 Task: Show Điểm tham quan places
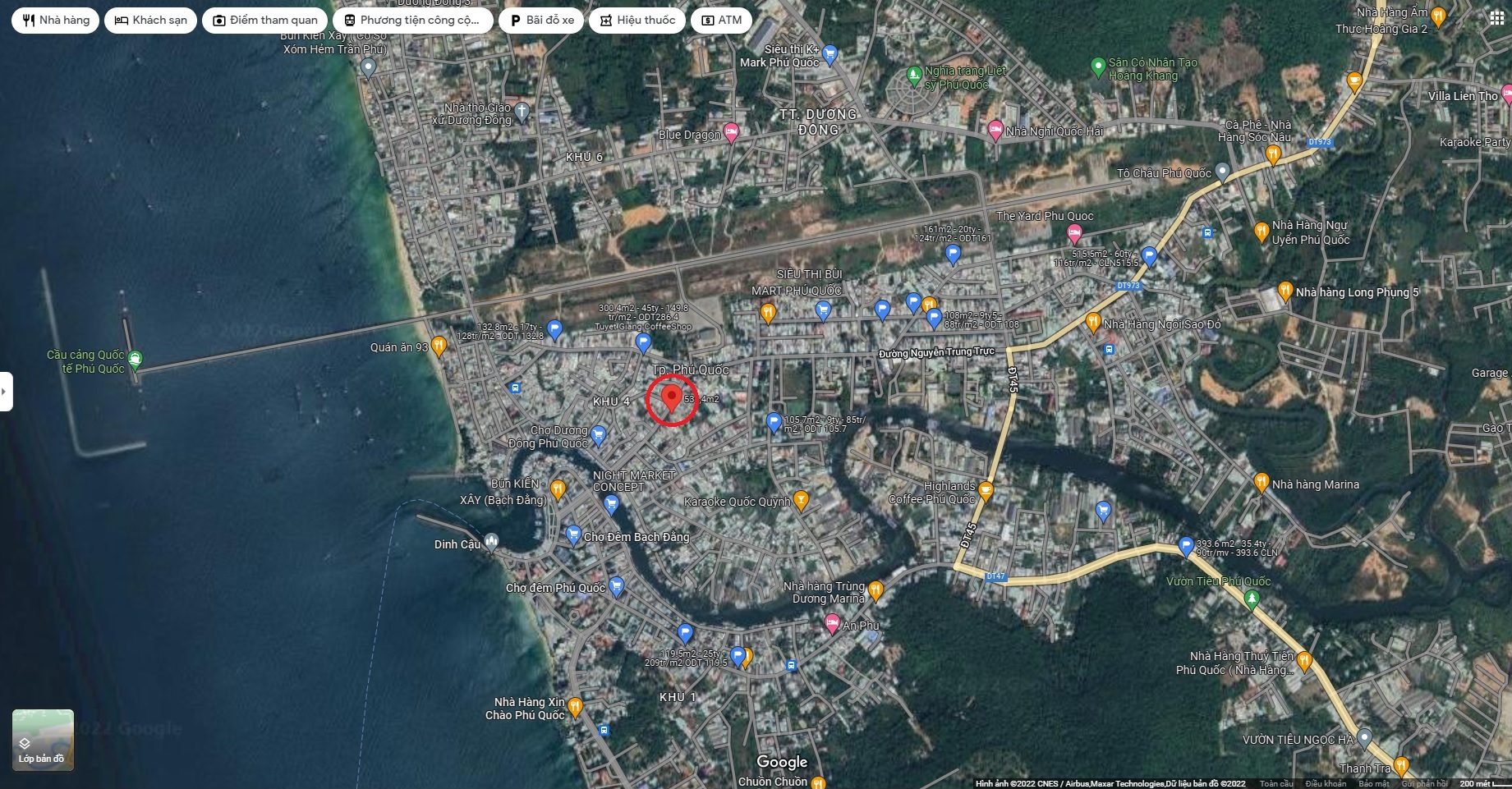pyautogui.click(x=264, y=21)
